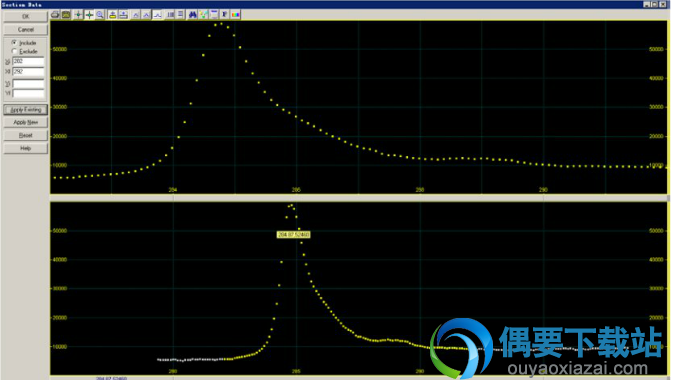Screen dimensions: 673x380
Task: Click the yellow baseline marker icon
Action: pos(112,15)
